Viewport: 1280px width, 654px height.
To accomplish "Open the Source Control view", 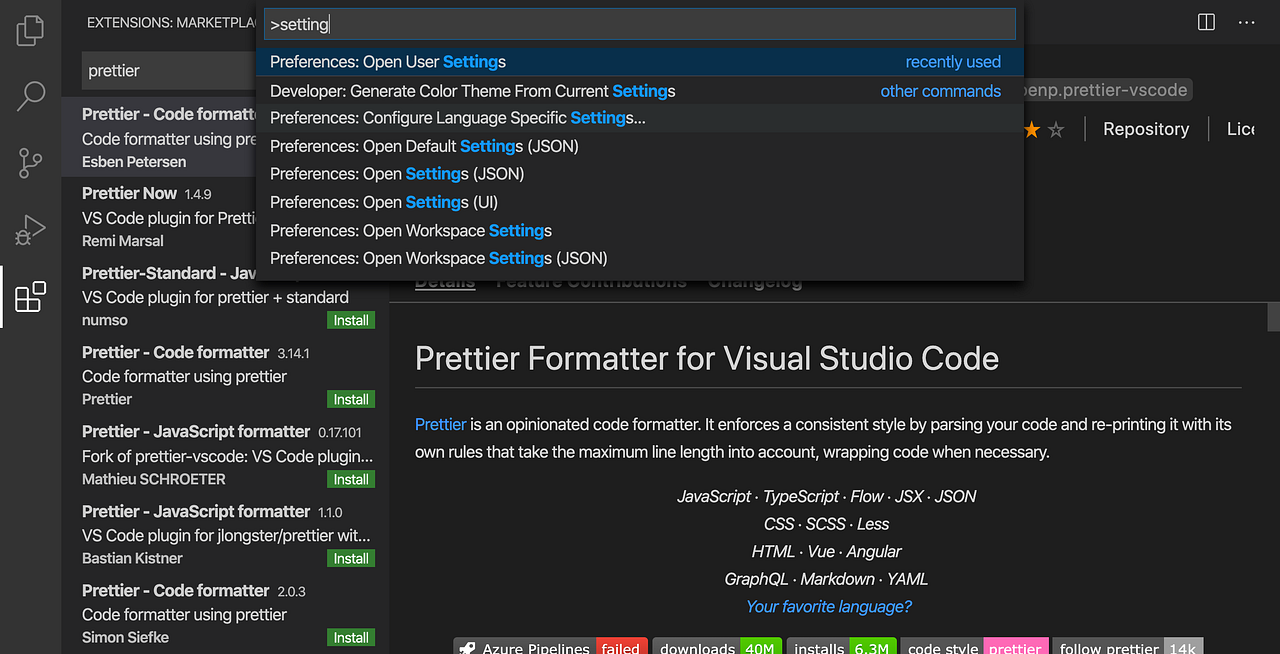I will 30,162.
